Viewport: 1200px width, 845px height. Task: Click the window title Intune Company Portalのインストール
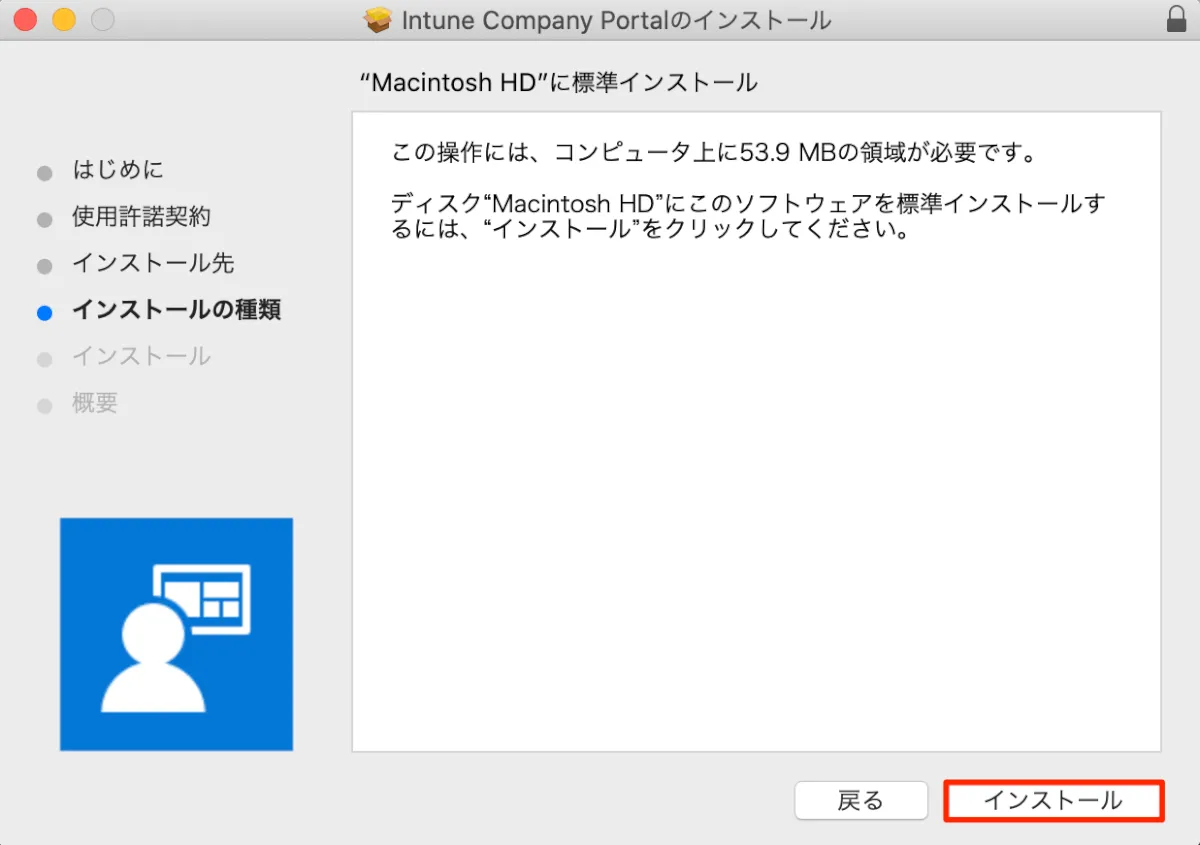coord(616,20)
